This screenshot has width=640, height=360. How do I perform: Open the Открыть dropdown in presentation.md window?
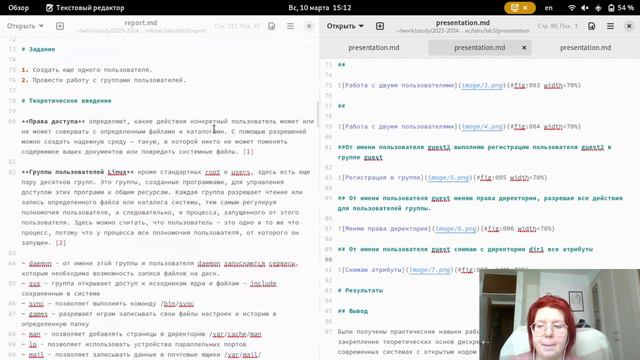[x=345, y=26]
